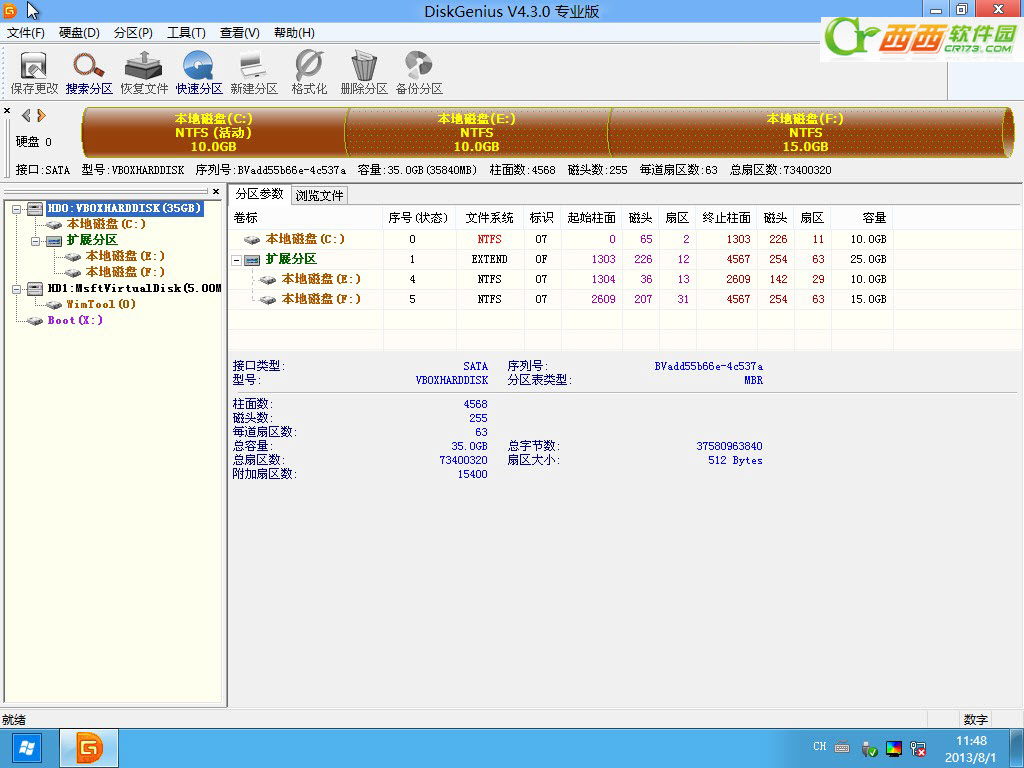
Task: Open the taskbar clock showing 11:48
Action: [971, 749]
